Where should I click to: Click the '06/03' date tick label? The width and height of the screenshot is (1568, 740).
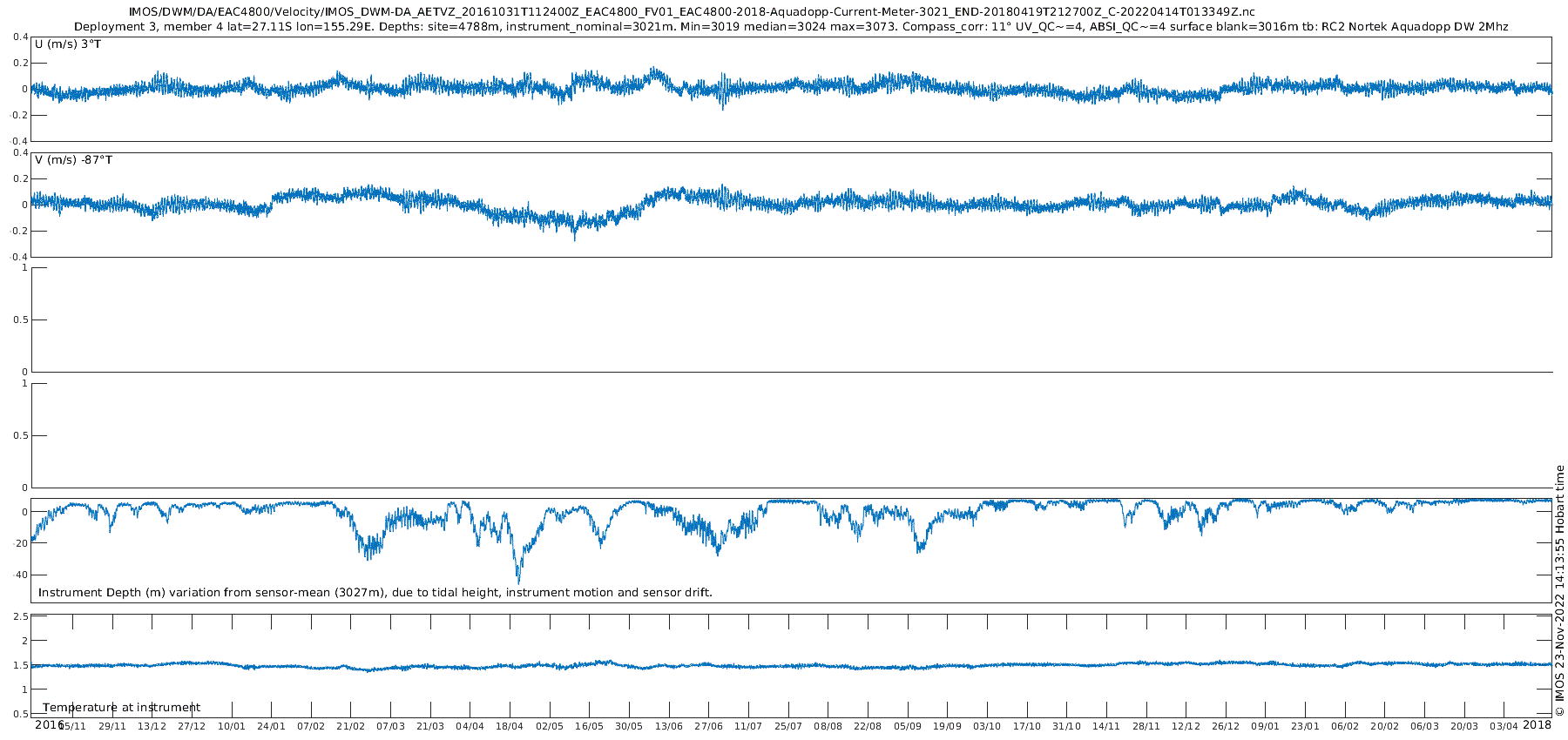[1425, 726]
